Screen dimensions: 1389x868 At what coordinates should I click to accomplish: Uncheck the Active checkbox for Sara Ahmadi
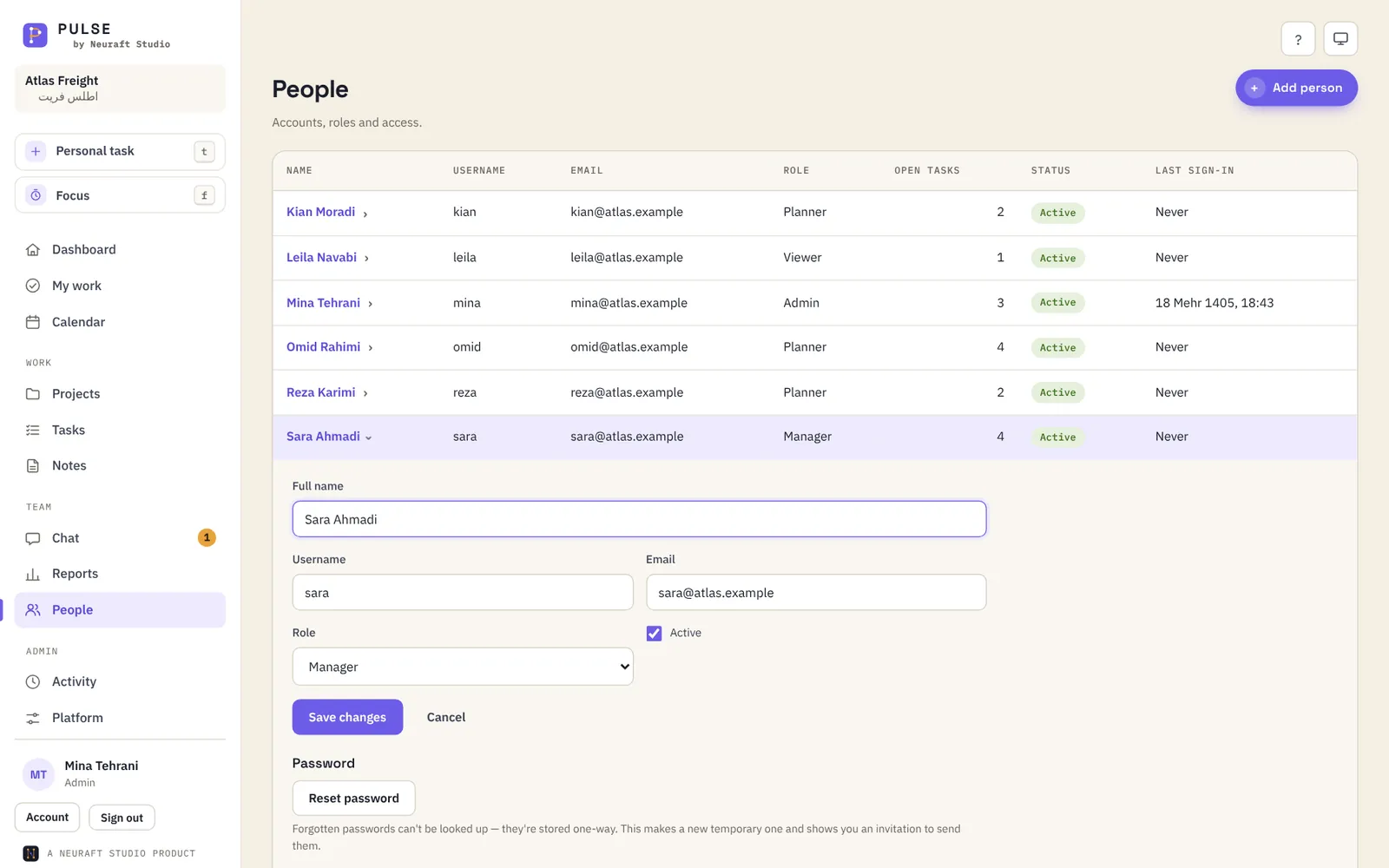654,634
